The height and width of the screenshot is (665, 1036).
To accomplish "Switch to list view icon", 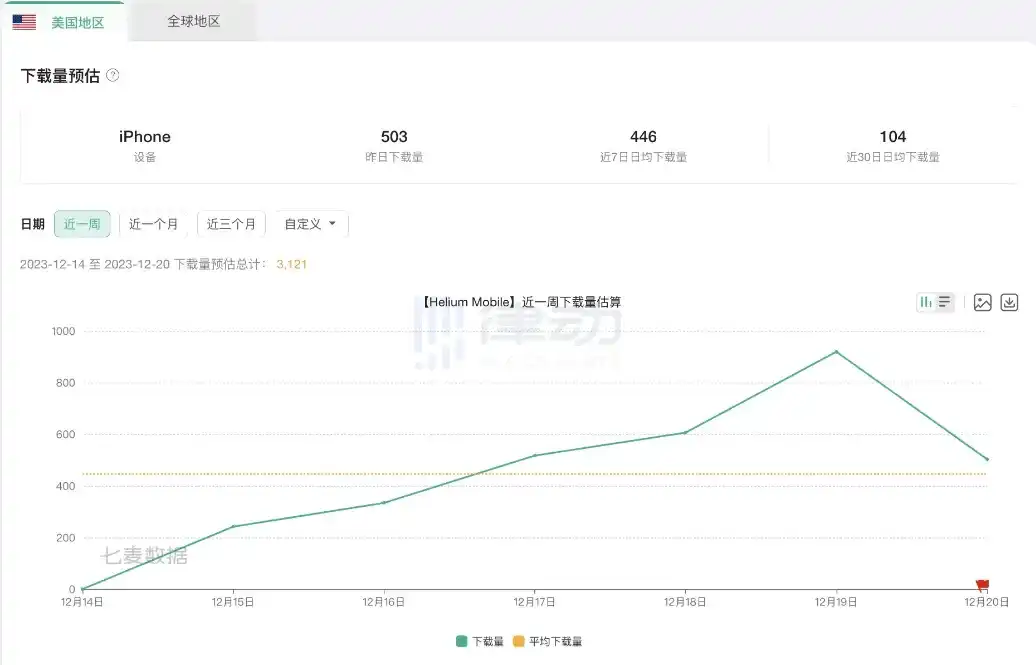I will click(944, 302).
